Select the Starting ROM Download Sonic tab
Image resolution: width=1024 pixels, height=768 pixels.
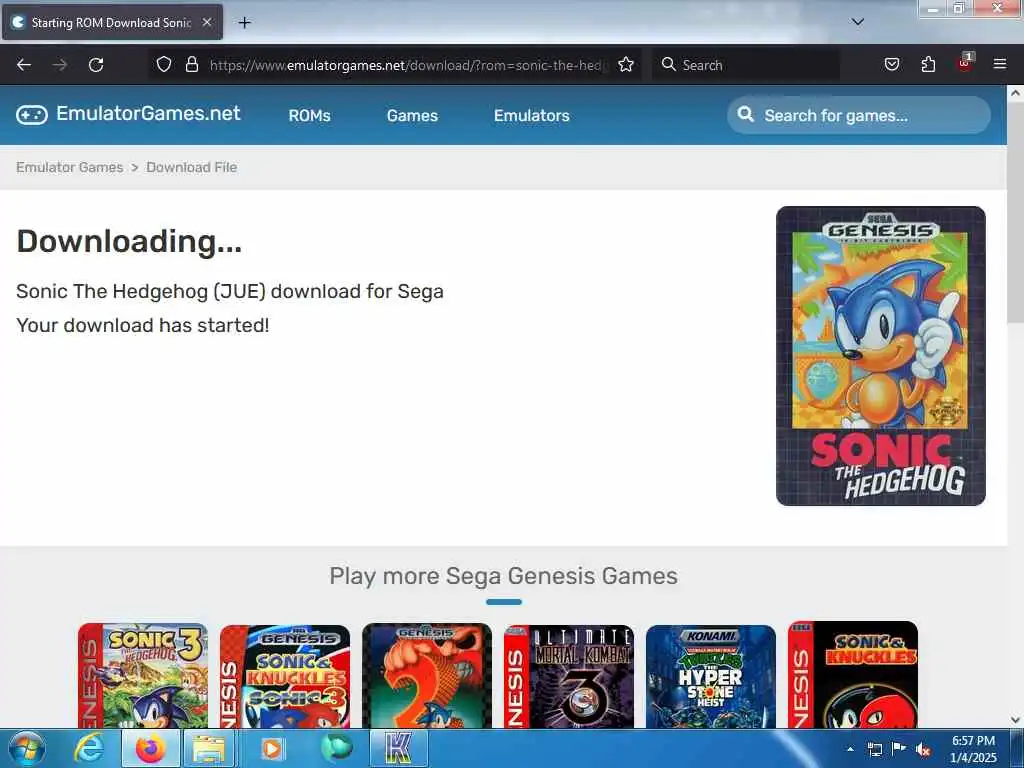click(112, 23)
